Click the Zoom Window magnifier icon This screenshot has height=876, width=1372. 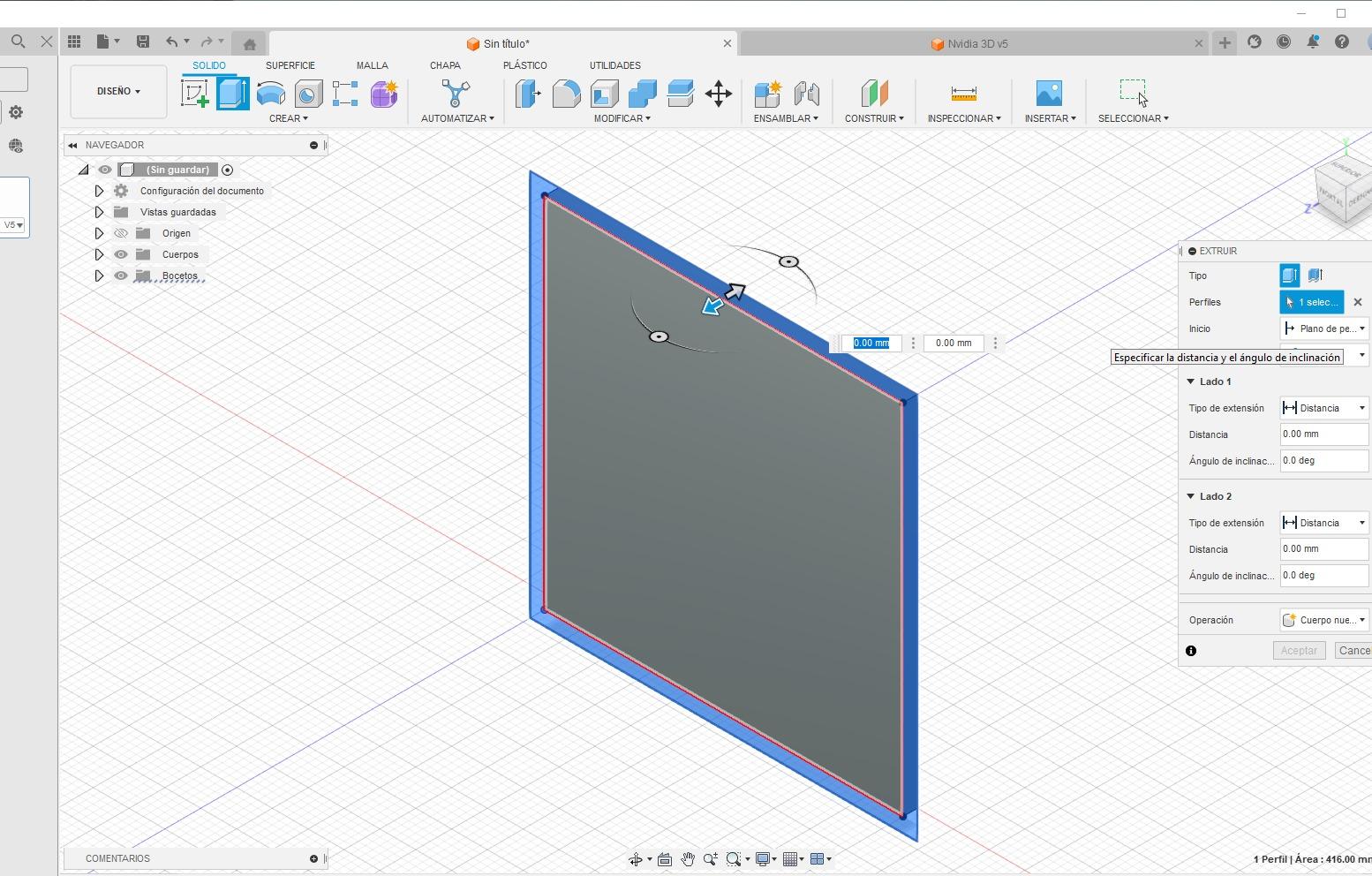coord(733,859)
